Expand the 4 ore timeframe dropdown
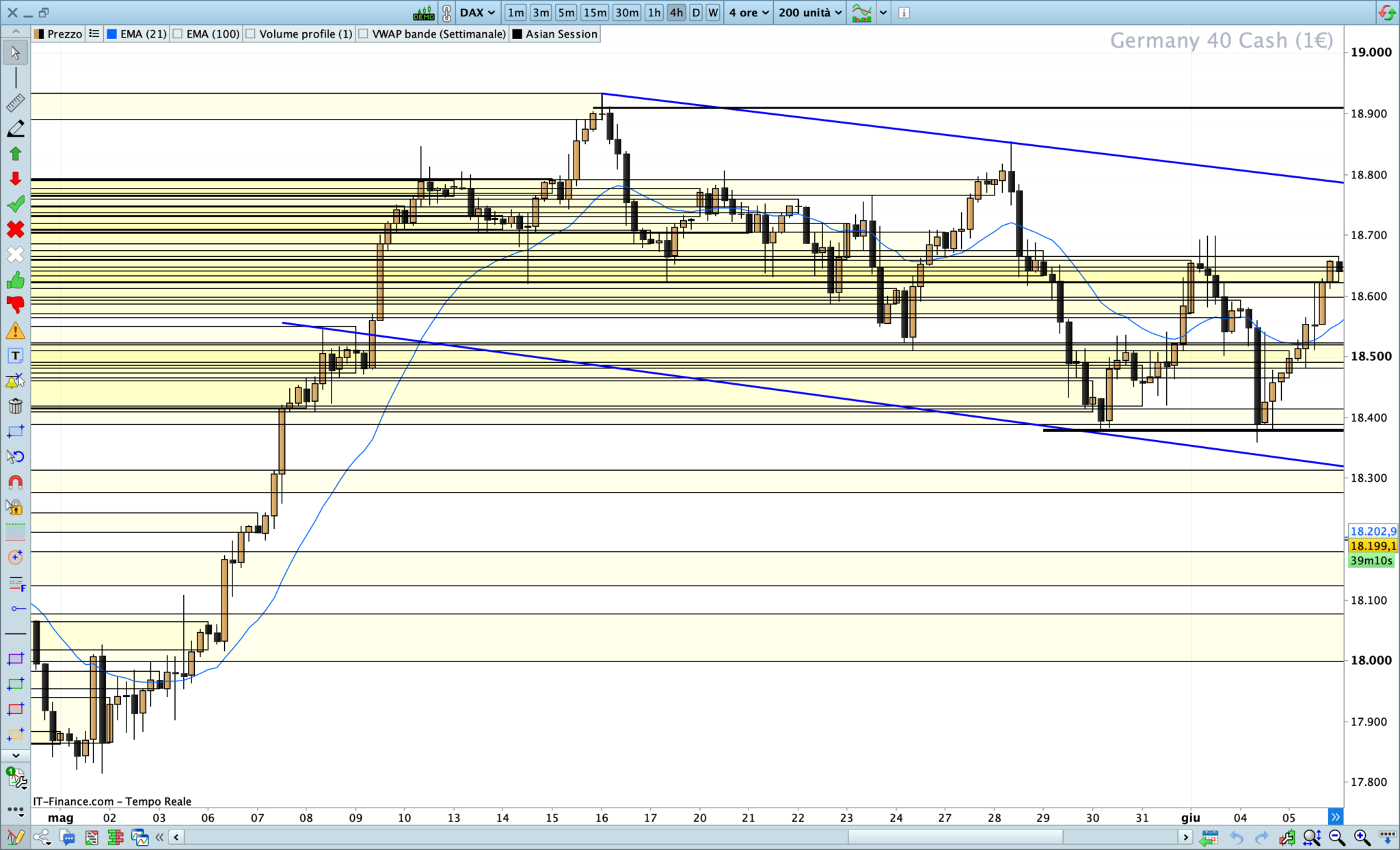The height and width of the screenshot is (850, 1400). 749,12
